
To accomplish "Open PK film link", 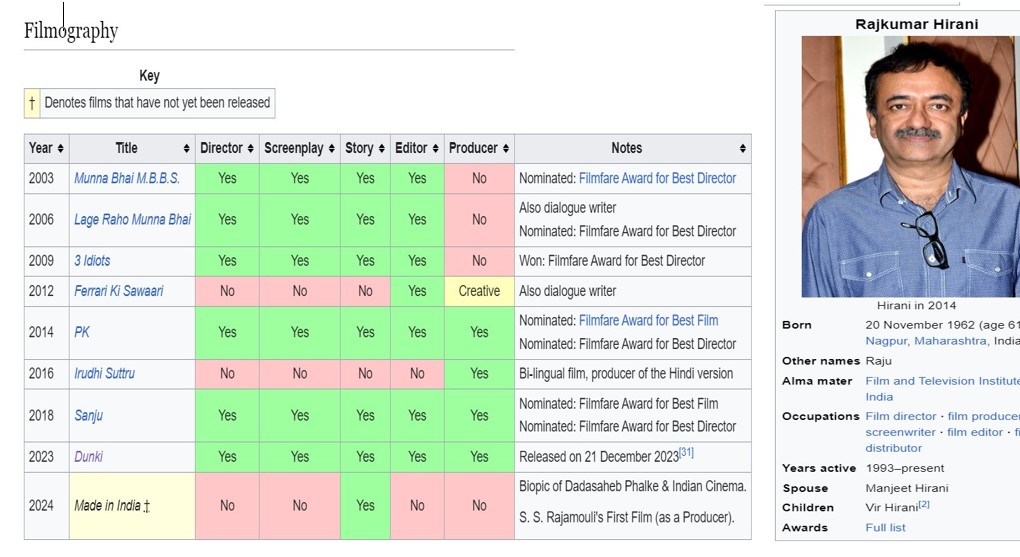I will 82,333.
